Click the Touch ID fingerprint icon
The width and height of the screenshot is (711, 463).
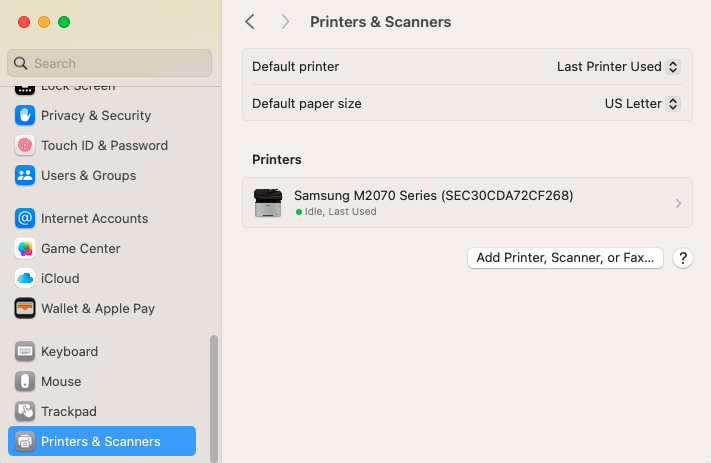coord(25,145)
